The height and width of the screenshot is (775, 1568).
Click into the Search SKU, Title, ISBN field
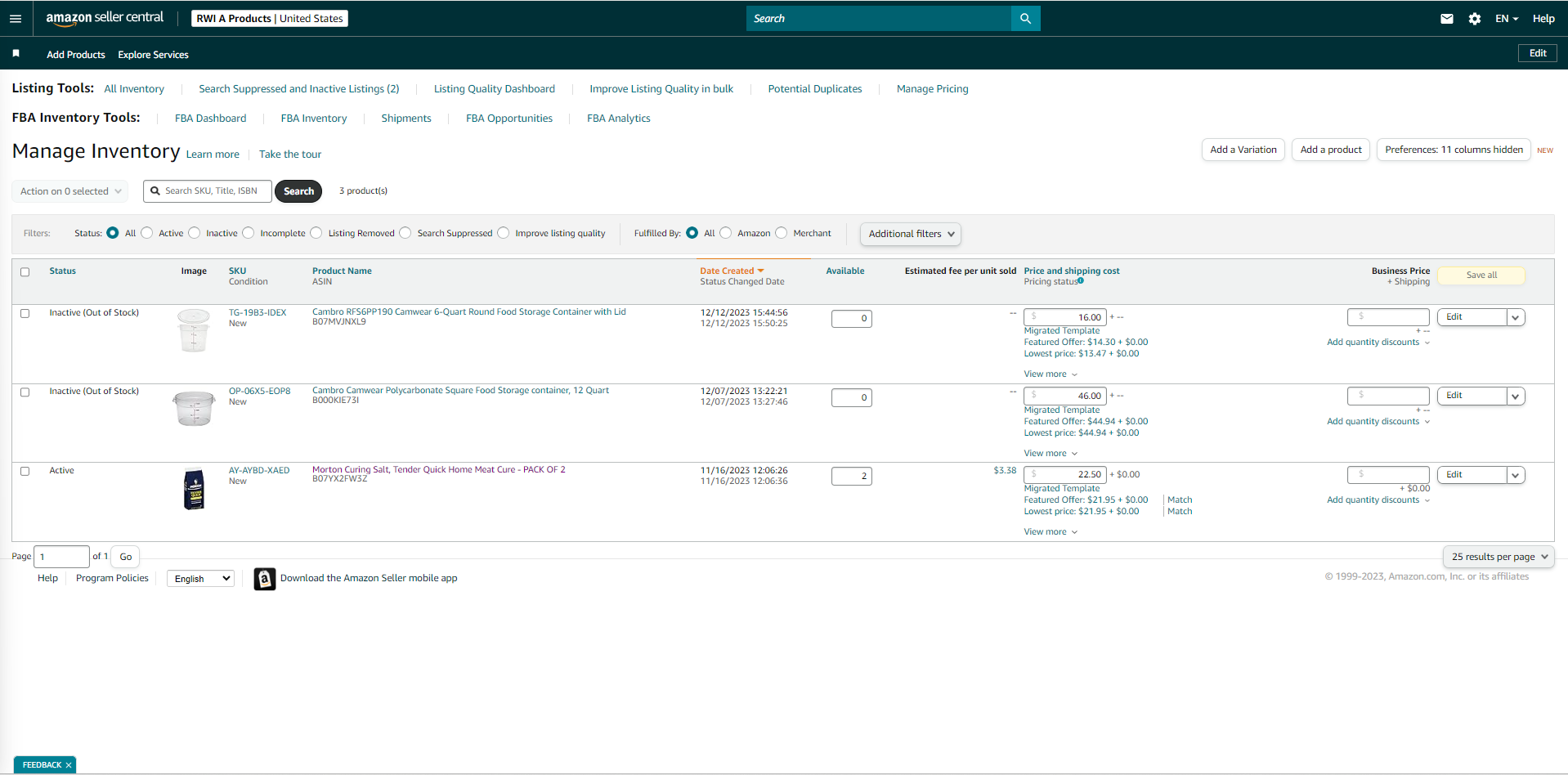coord(208,191)
